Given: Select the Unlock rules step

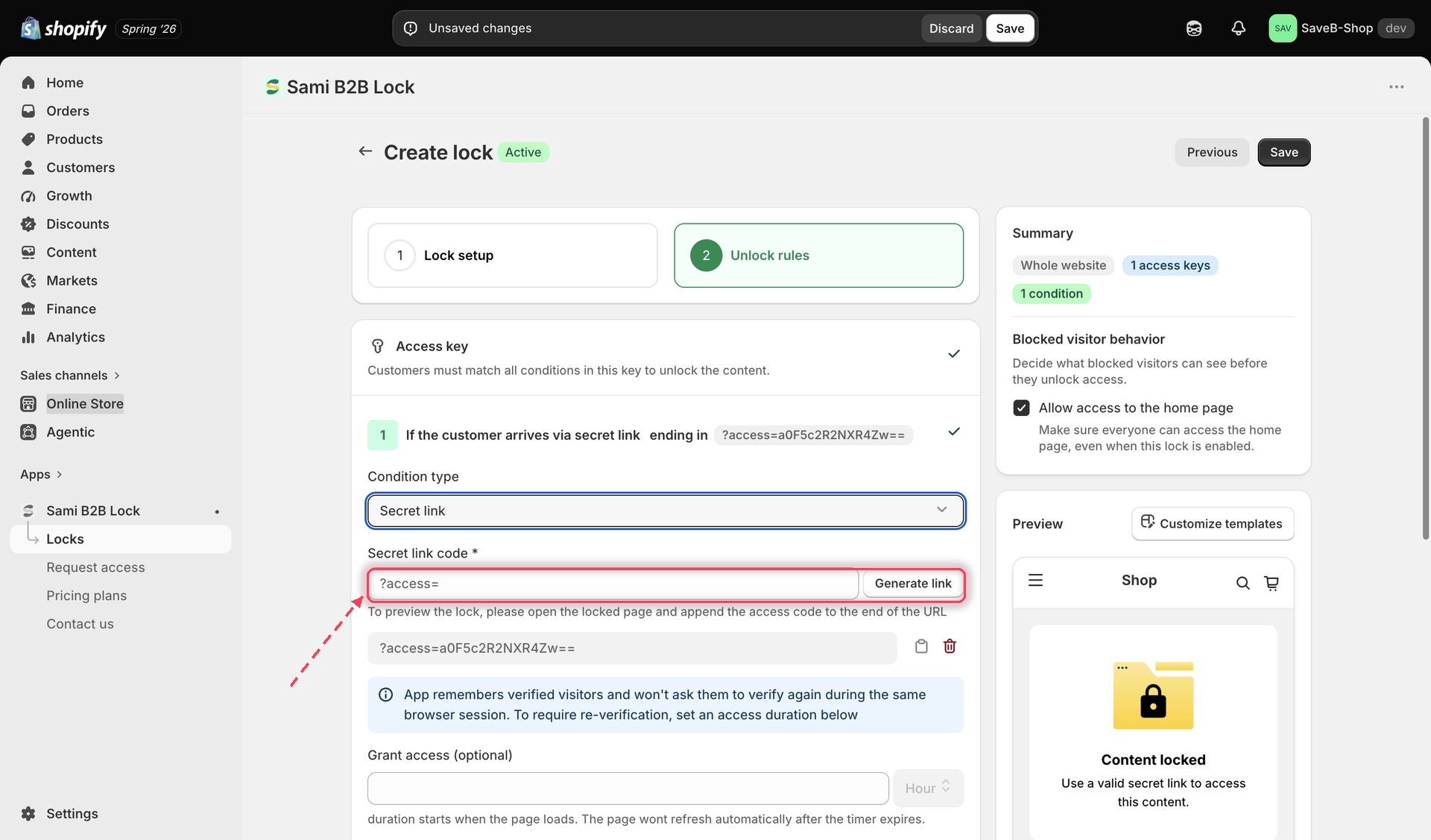Looking at the screenshot, I should pyautogui.click(x=818, y=255).
